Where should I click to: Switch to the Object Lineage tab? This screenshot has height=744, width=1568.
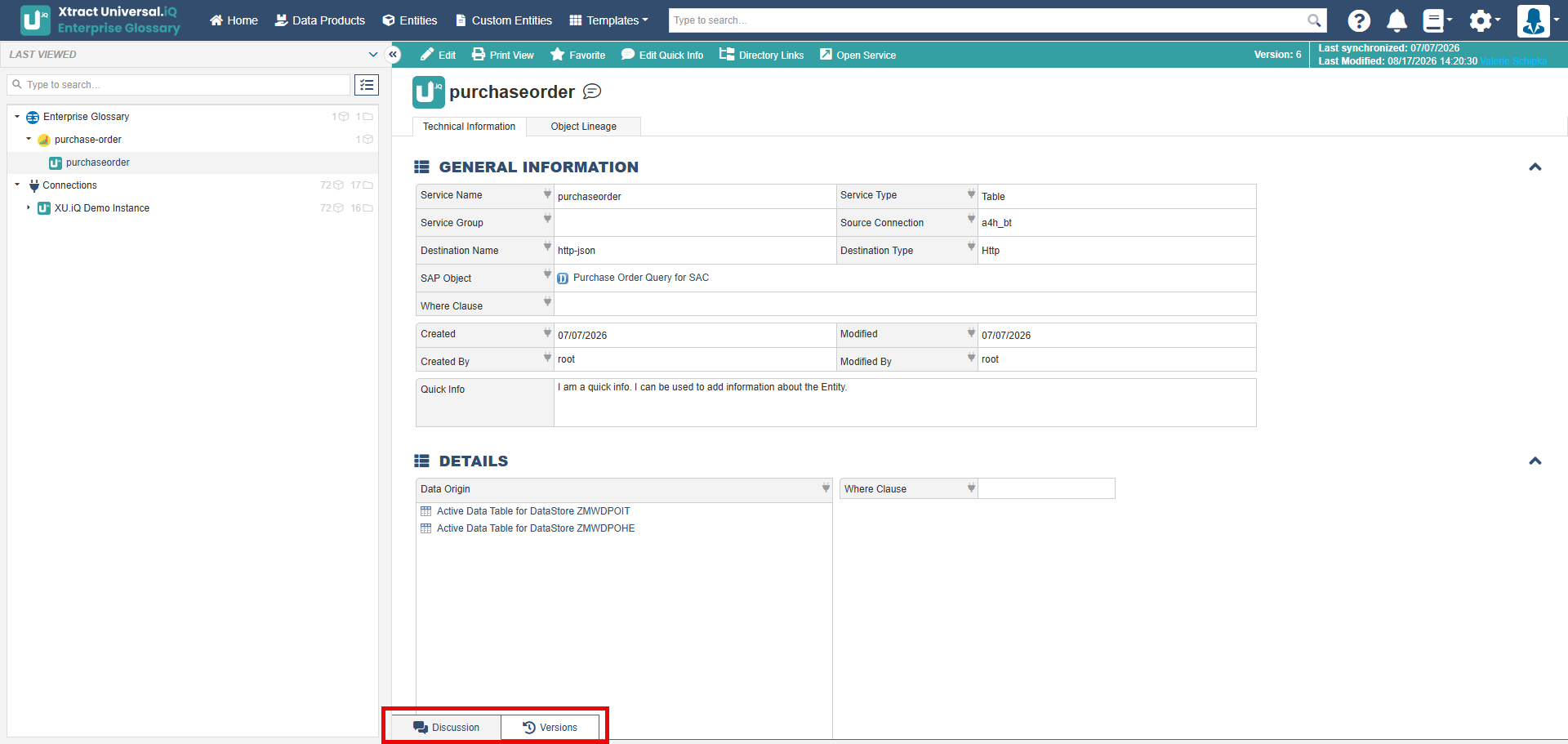tap(583, 127)
